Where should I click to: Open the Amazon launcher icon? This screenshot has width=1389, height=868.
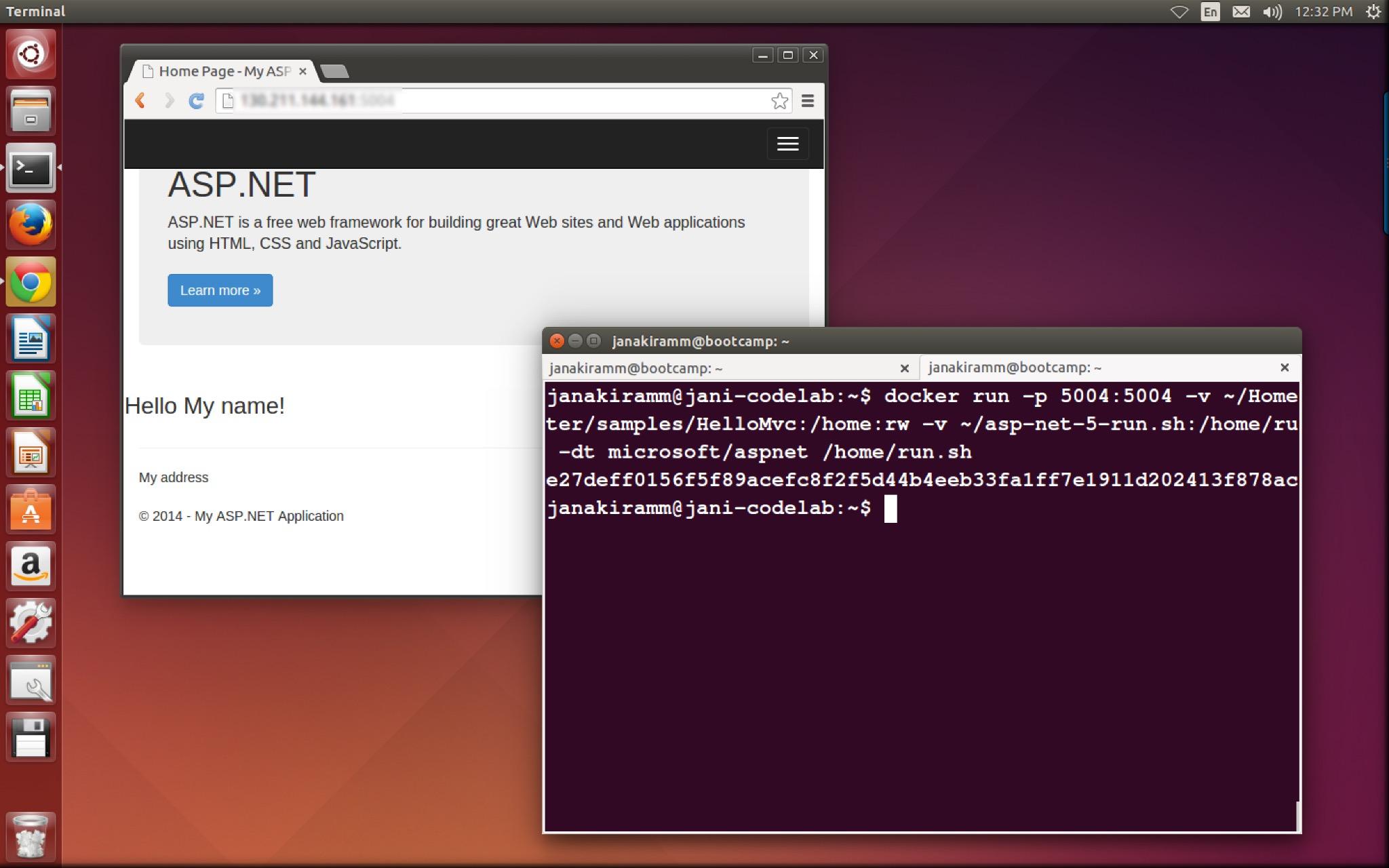[x=31, y=566]
